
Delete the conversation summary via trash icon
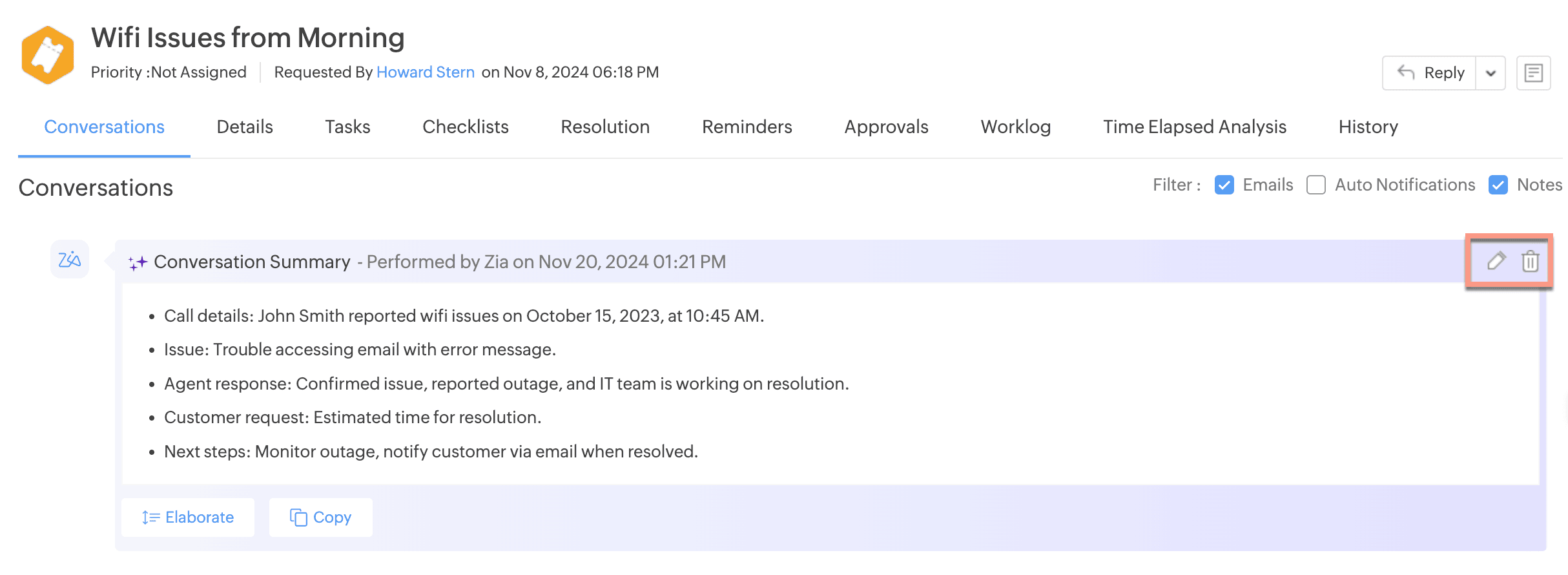pos(1530,262)
